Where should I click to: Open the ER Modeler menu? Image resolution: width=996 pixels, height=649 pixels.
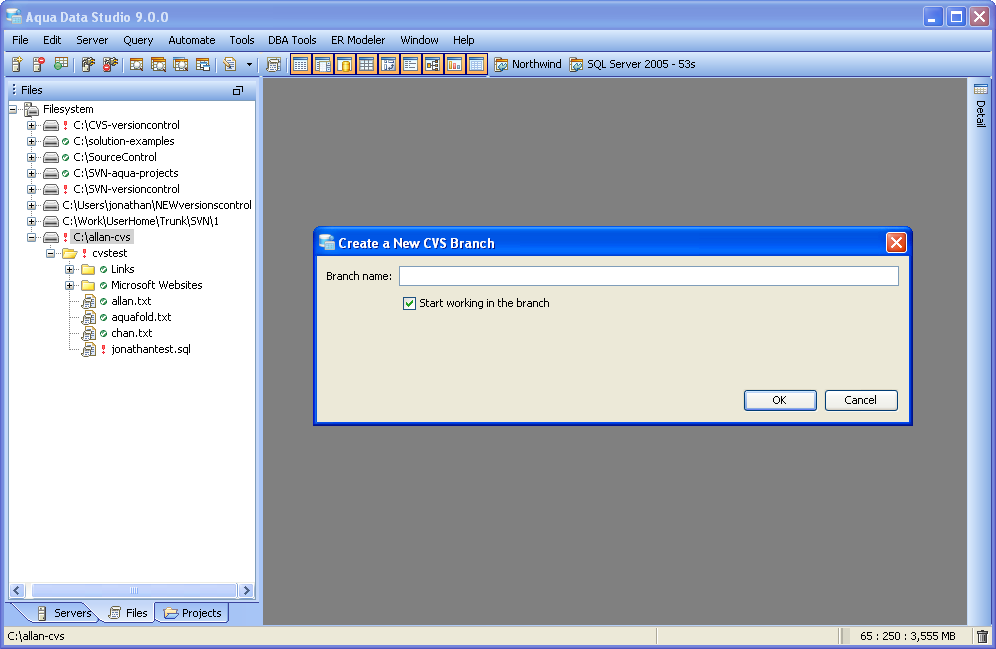click(x=358, y=40)
